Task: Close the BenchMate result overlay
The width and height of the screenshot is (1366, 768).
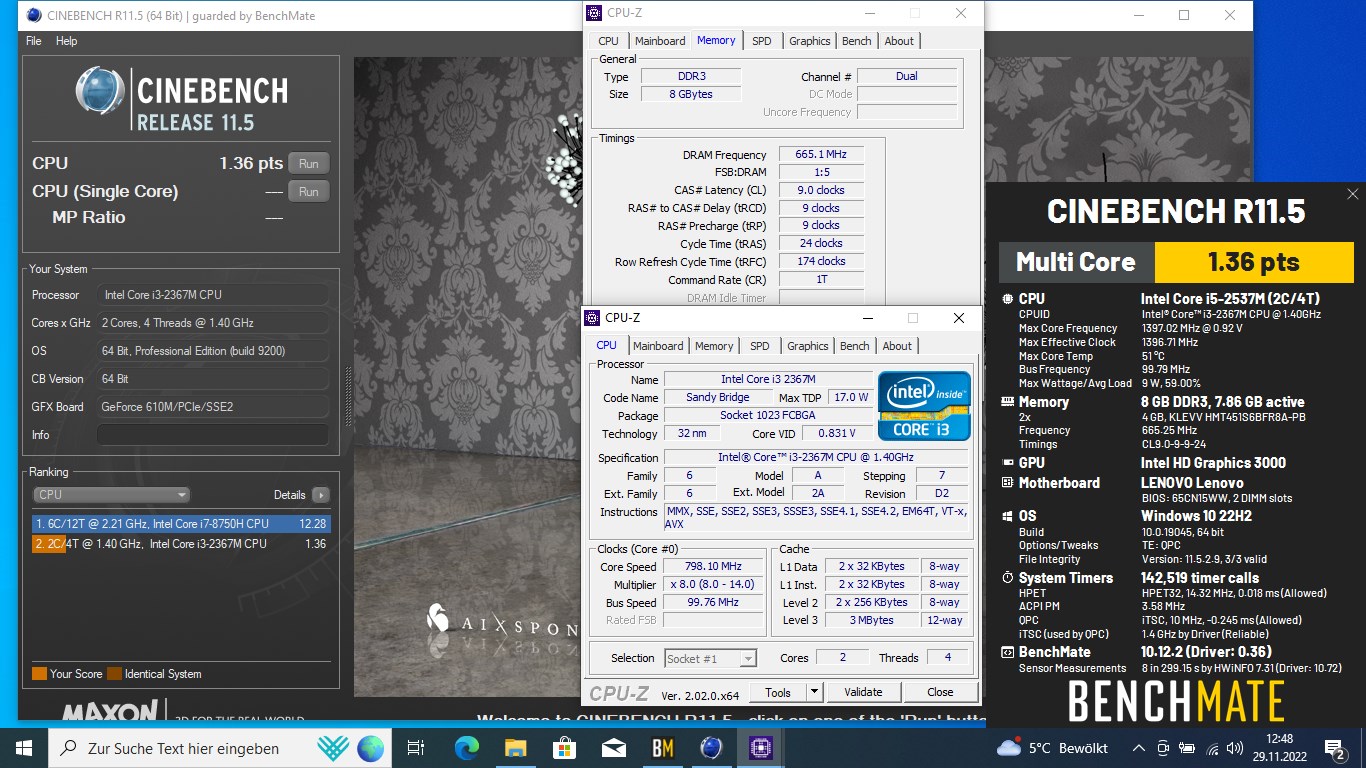Action: tap(1352, 194)
